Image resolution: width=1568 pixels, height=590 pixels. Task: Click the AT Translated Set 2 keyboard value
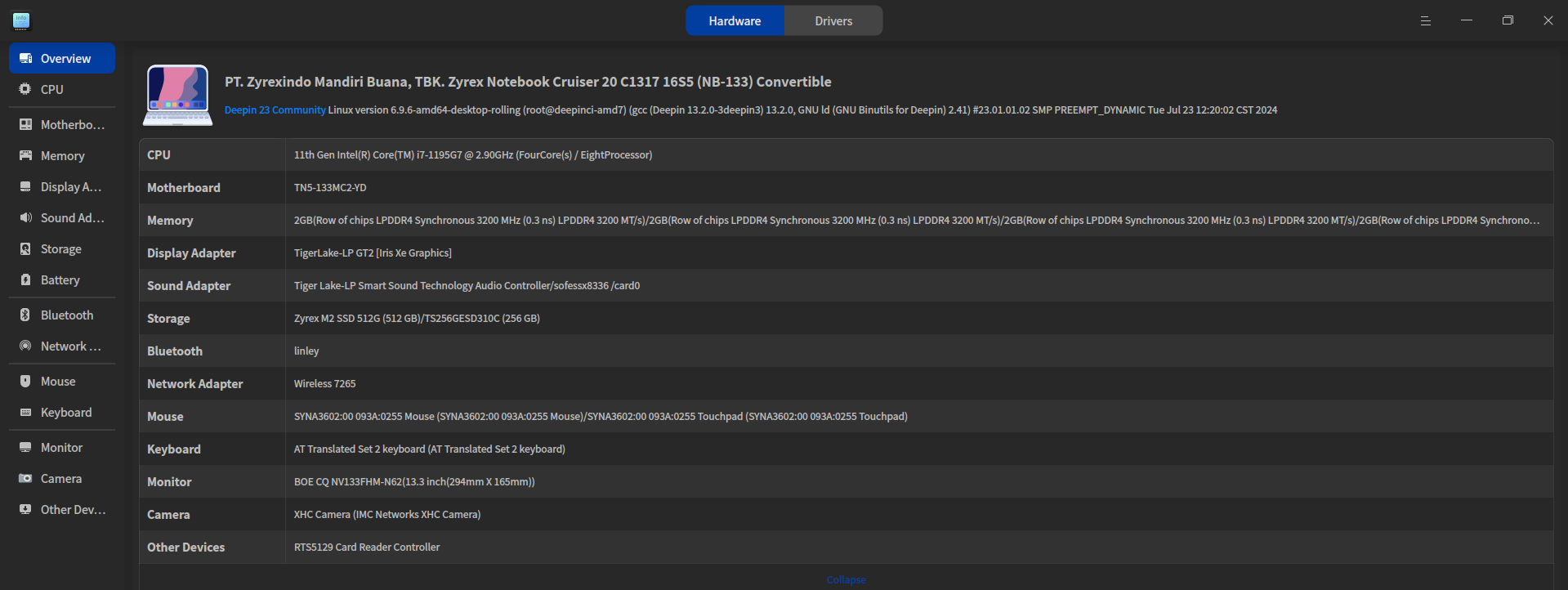tap(430, 449)
